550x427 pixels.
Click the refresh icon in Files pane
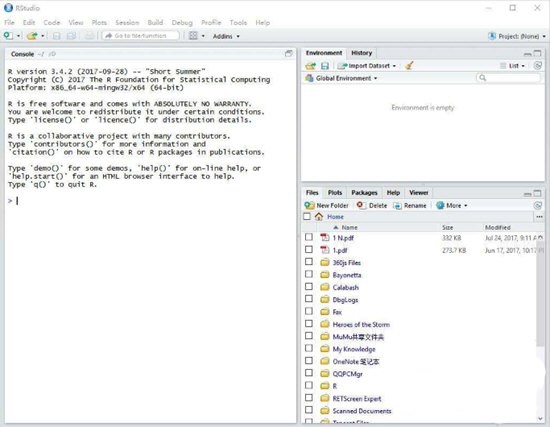pyautogui.click(x=537, y=205)
